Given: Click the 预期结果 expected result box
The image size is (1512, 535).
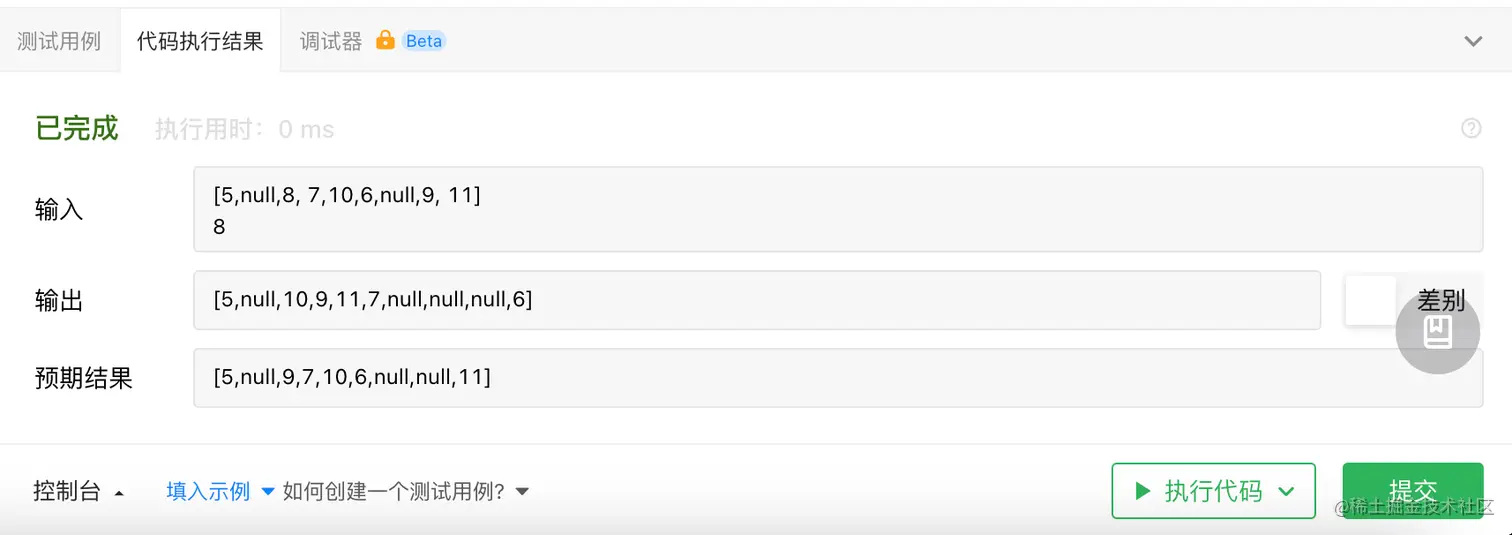Looking at the screenshot, I should pyautogui.click(x=838, y=378).
